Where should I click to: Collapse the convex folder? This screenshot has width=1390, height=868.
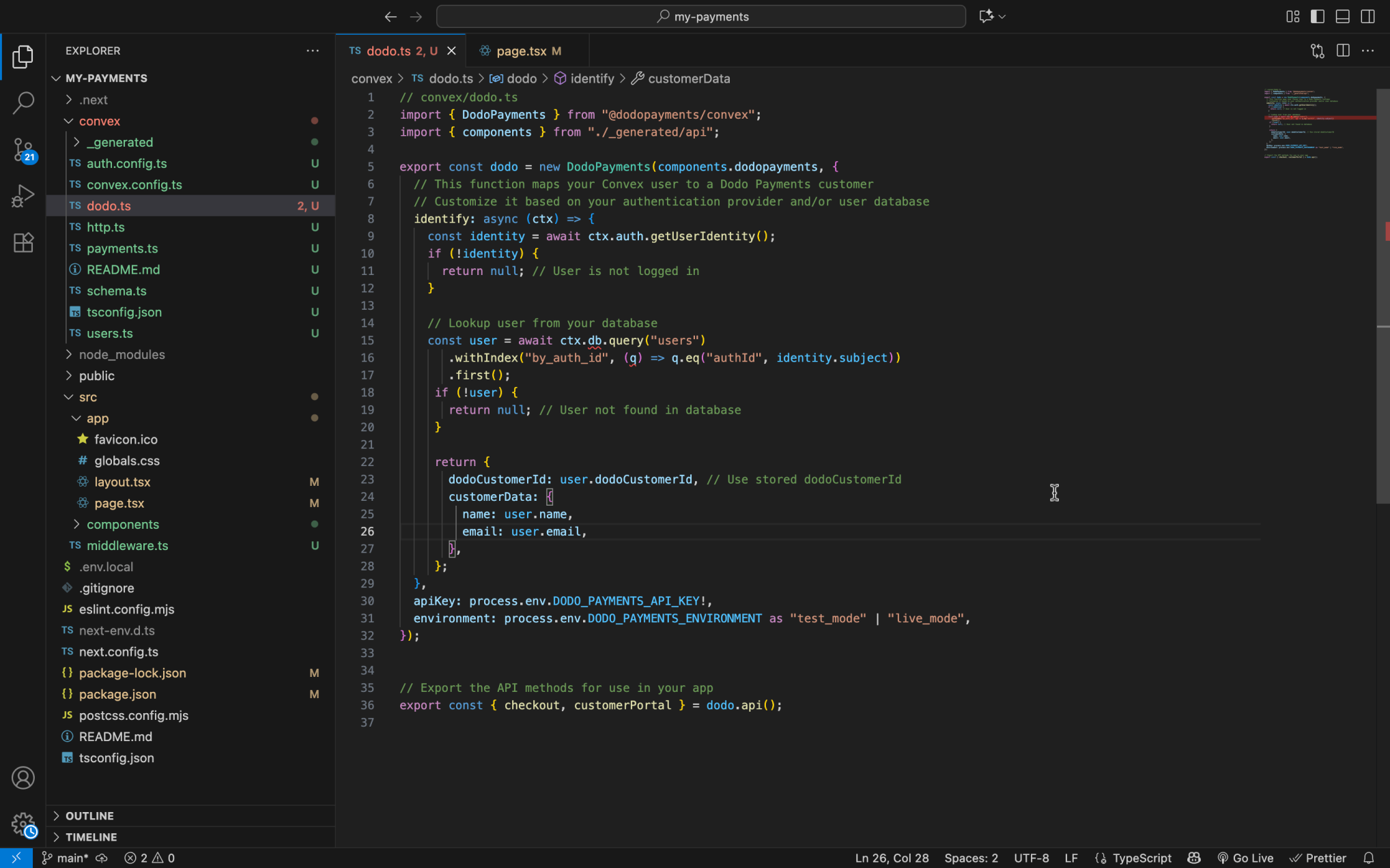click(x=99, y=121)
